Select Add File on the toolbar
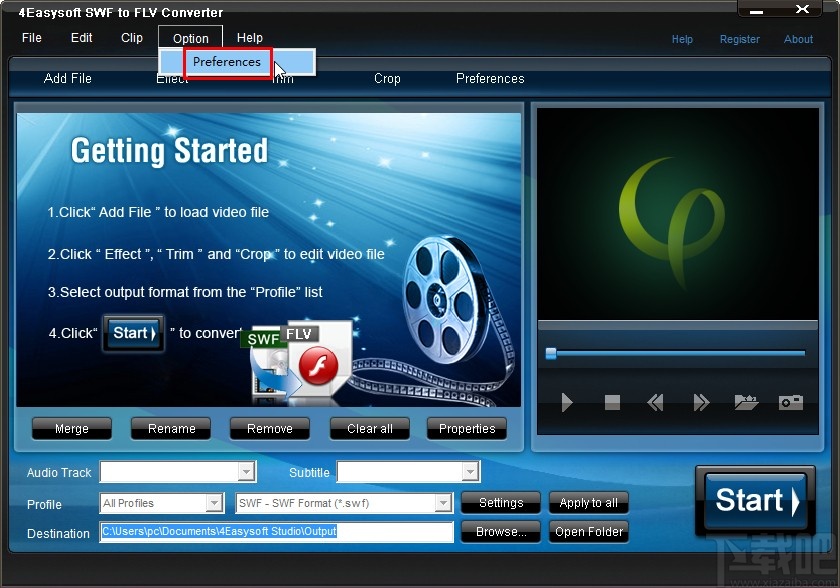 coord(67,79)
